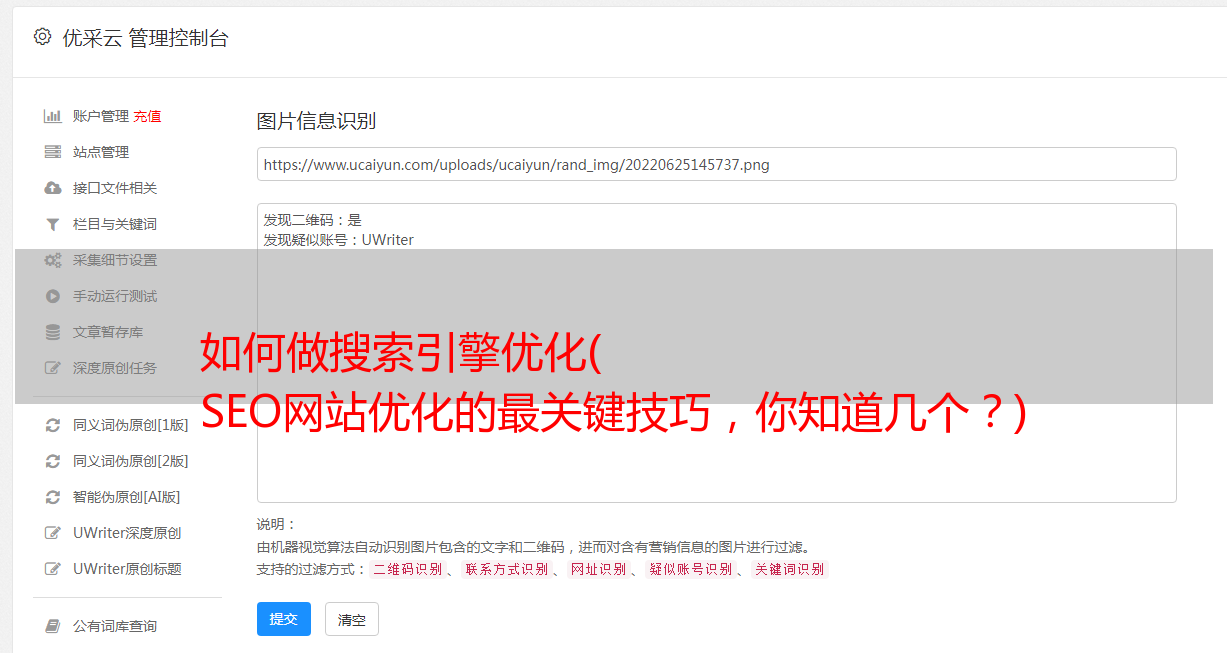Click the 发现疑似账号：UWriter result line
Image resolution: width=1227 pixels, height=653 pixels.
point(339,240)
